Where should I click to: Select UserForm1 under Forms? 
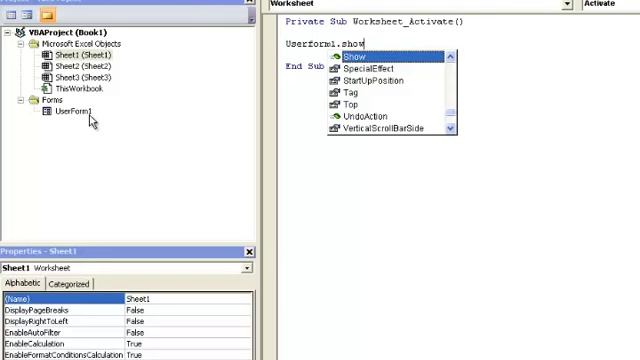tap(73, 111)
